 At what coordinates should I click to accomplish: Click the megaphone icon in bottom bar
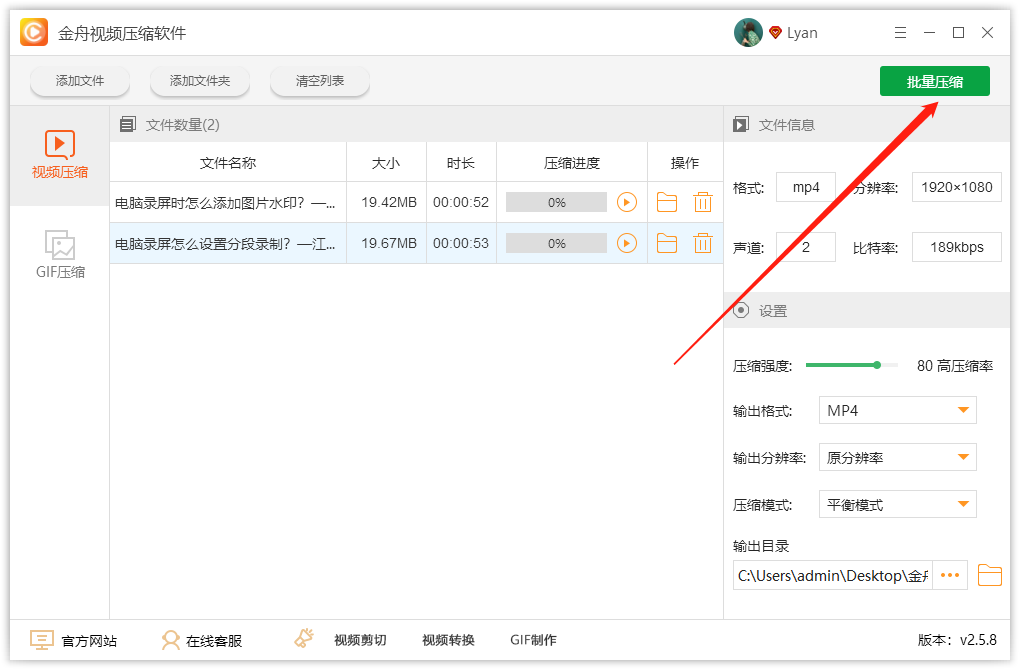pyautogui.click(x=304, y=638)
